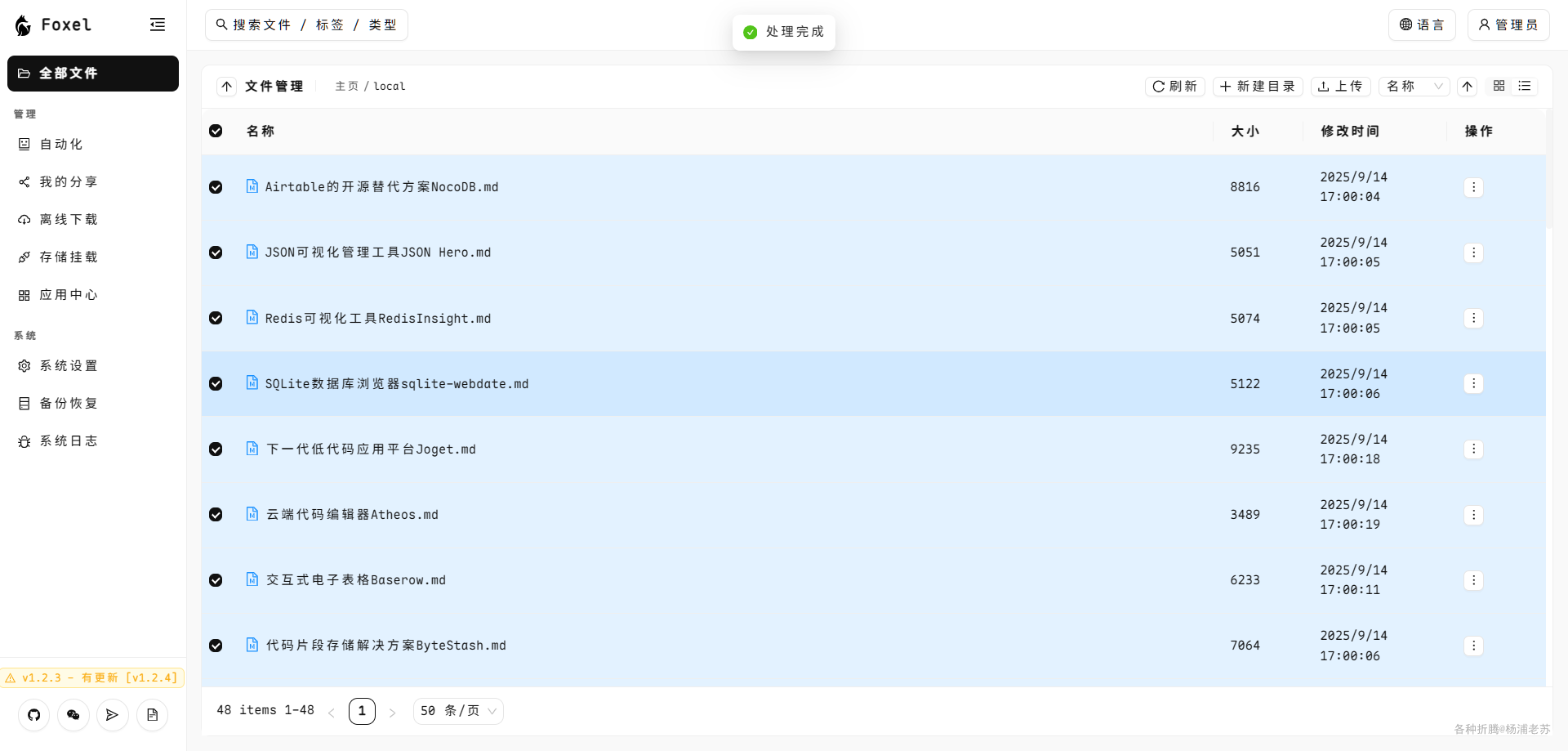Open 自动化 in sidebar
The width and height of the screenshot is (1568, 751).
(93, 145)
